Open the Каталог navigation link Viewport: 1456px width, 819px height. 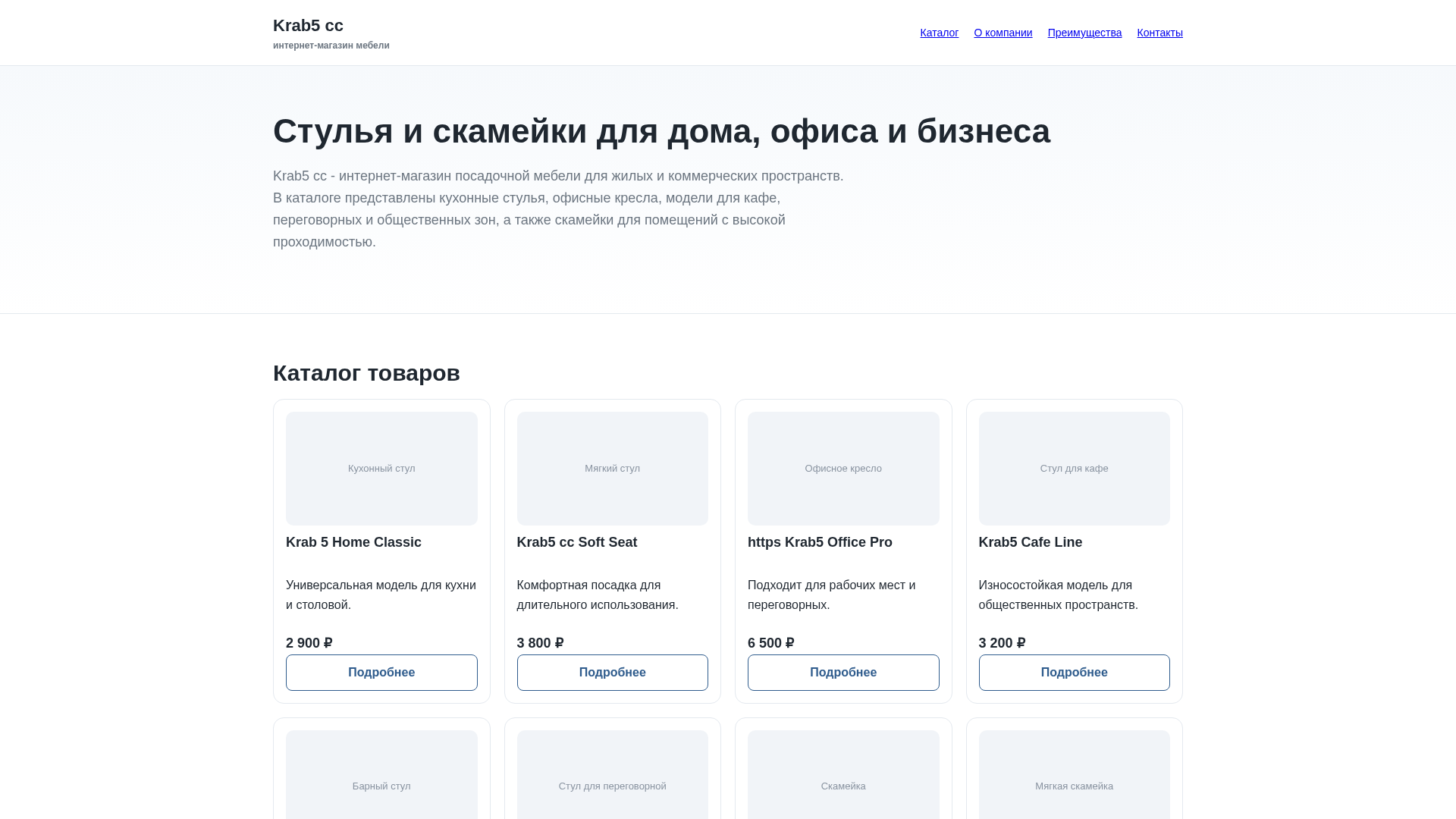coord(939,33)
